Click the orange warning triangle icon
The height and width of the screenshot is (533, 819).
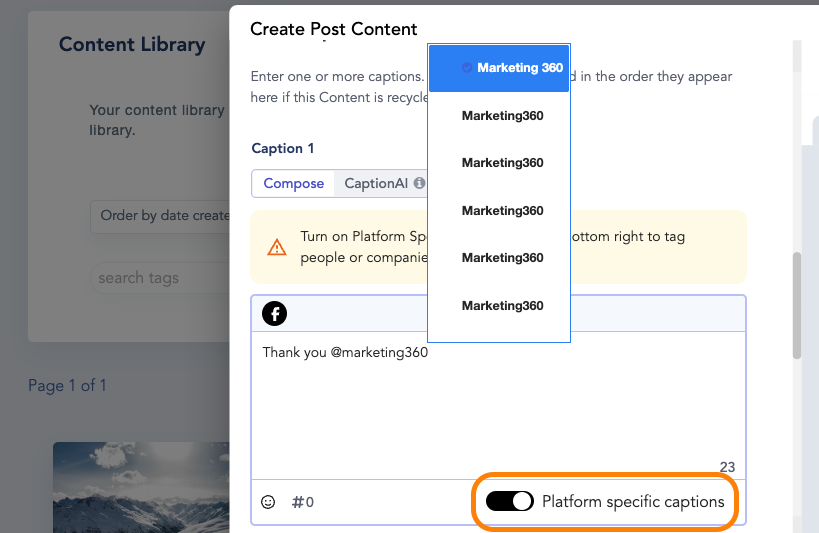click(x=276, y=247)
